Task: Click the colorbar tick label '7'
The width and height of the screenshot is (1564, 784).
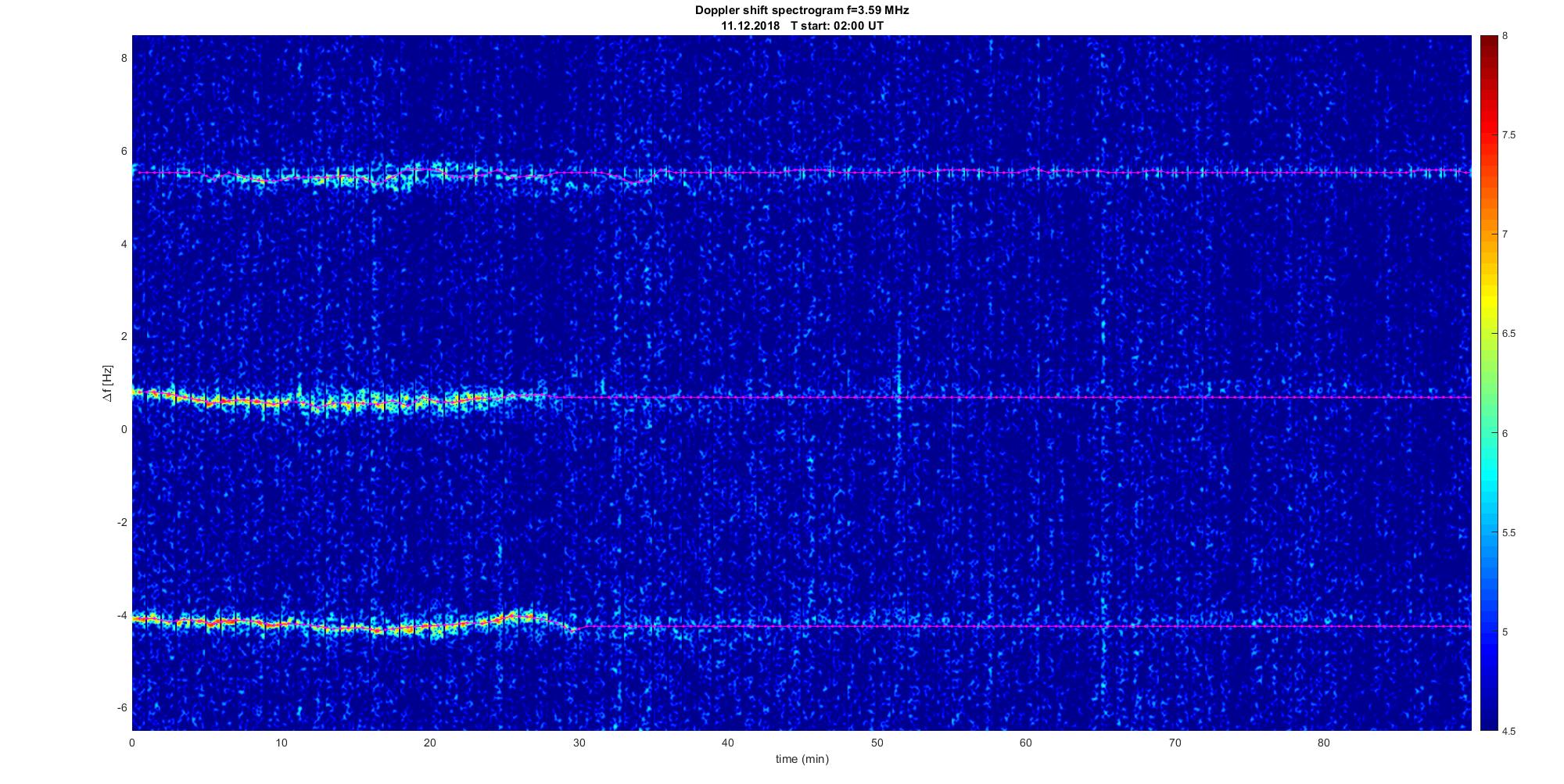Action: (1505, 234)
